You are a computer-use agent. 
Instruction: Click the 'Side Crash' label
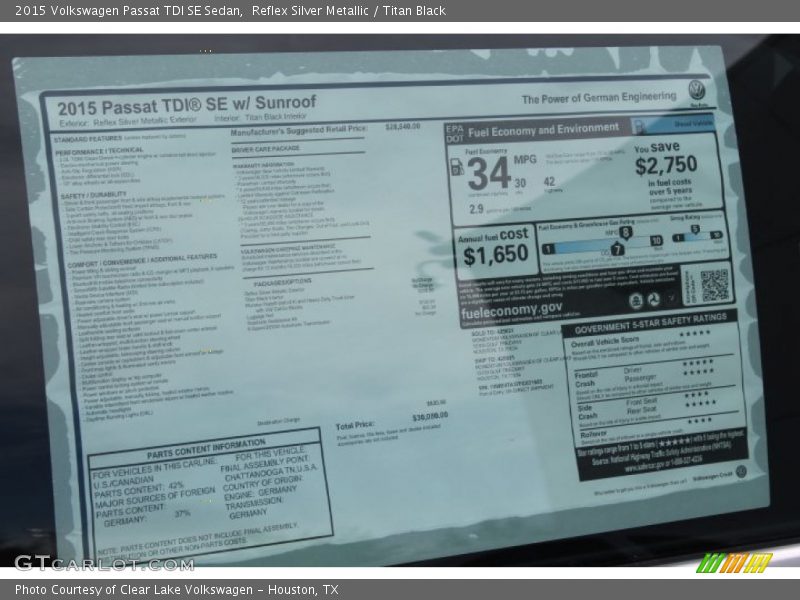point(587,412)
